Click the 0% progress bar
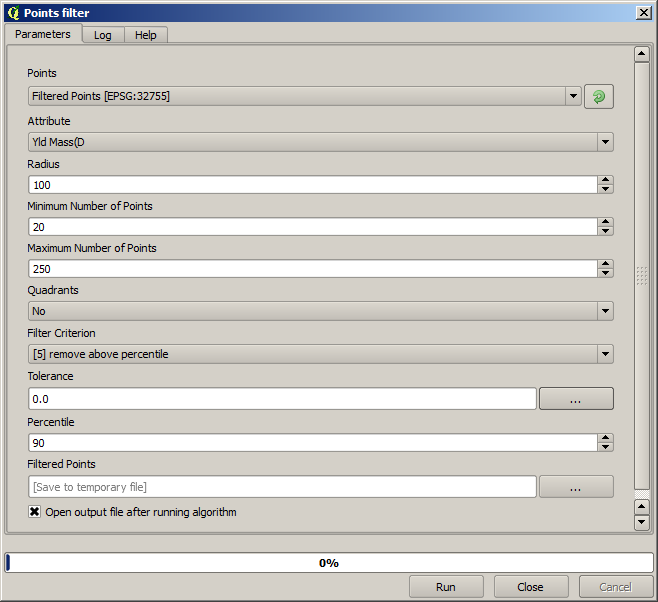 [329, 563]
